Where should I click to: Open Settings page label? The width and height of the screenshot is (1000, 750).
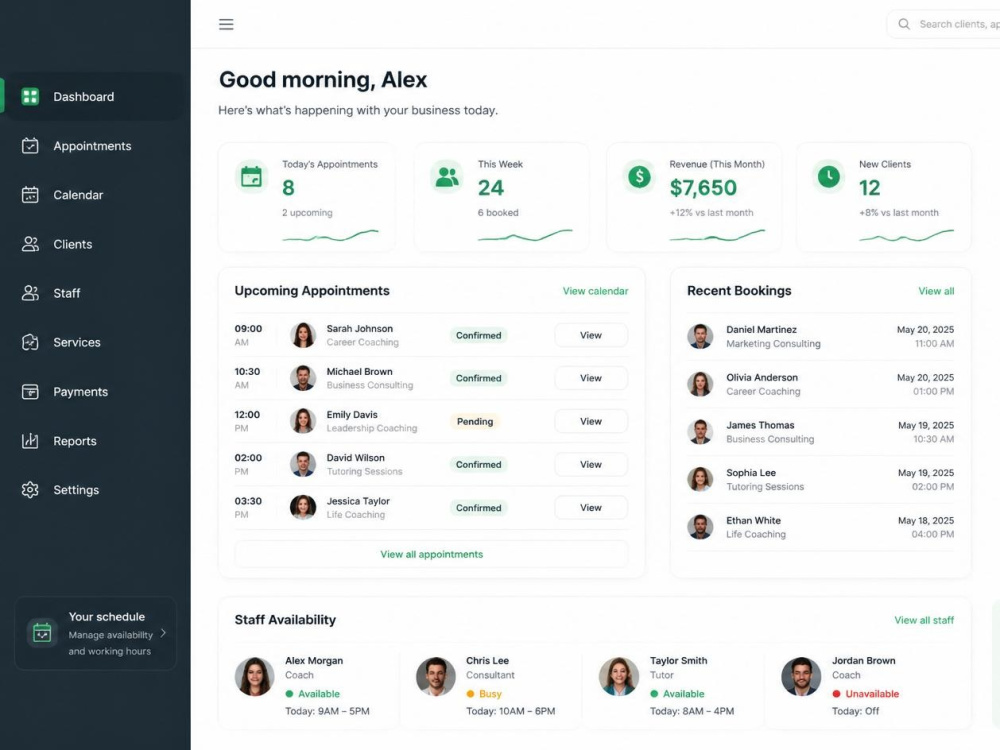pyautogui.click(x=76, y=490)
